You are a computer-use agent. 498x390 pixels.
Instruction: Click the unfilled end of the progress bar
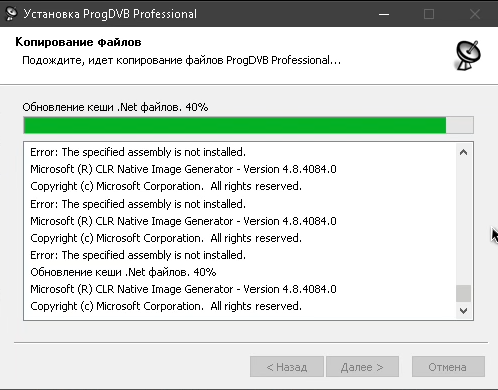[x=459, y=125]
